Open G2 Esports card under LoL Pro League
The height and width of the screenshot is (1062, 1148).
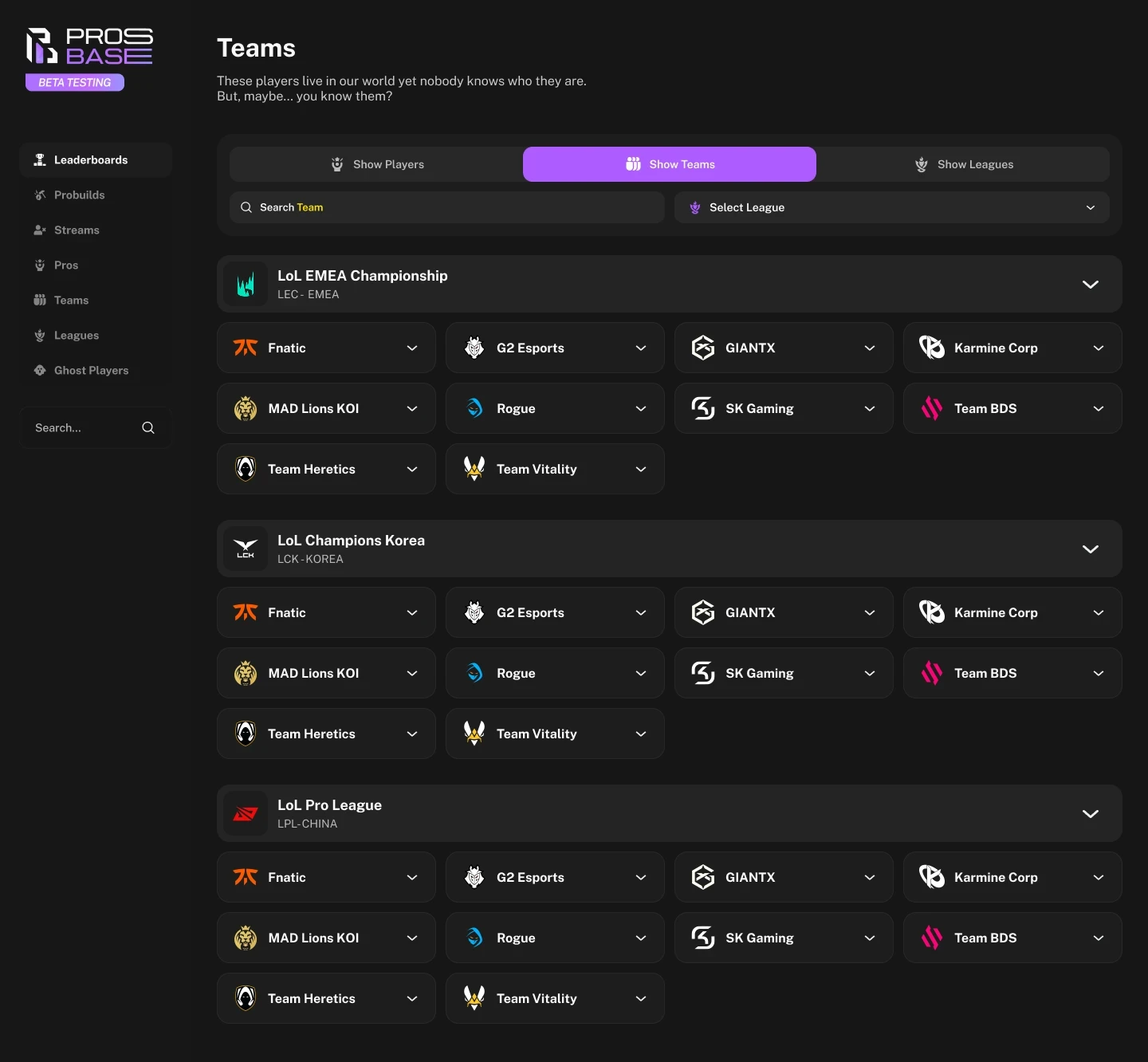[555, 877]
